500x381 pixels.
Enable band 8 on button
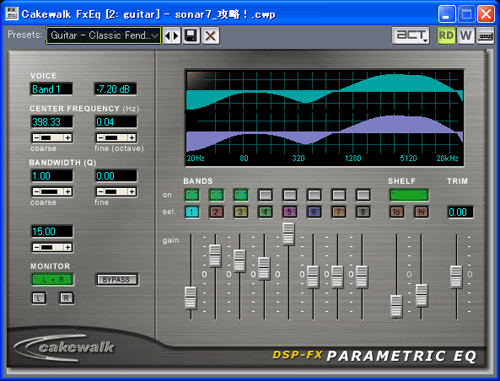point(363,195)
